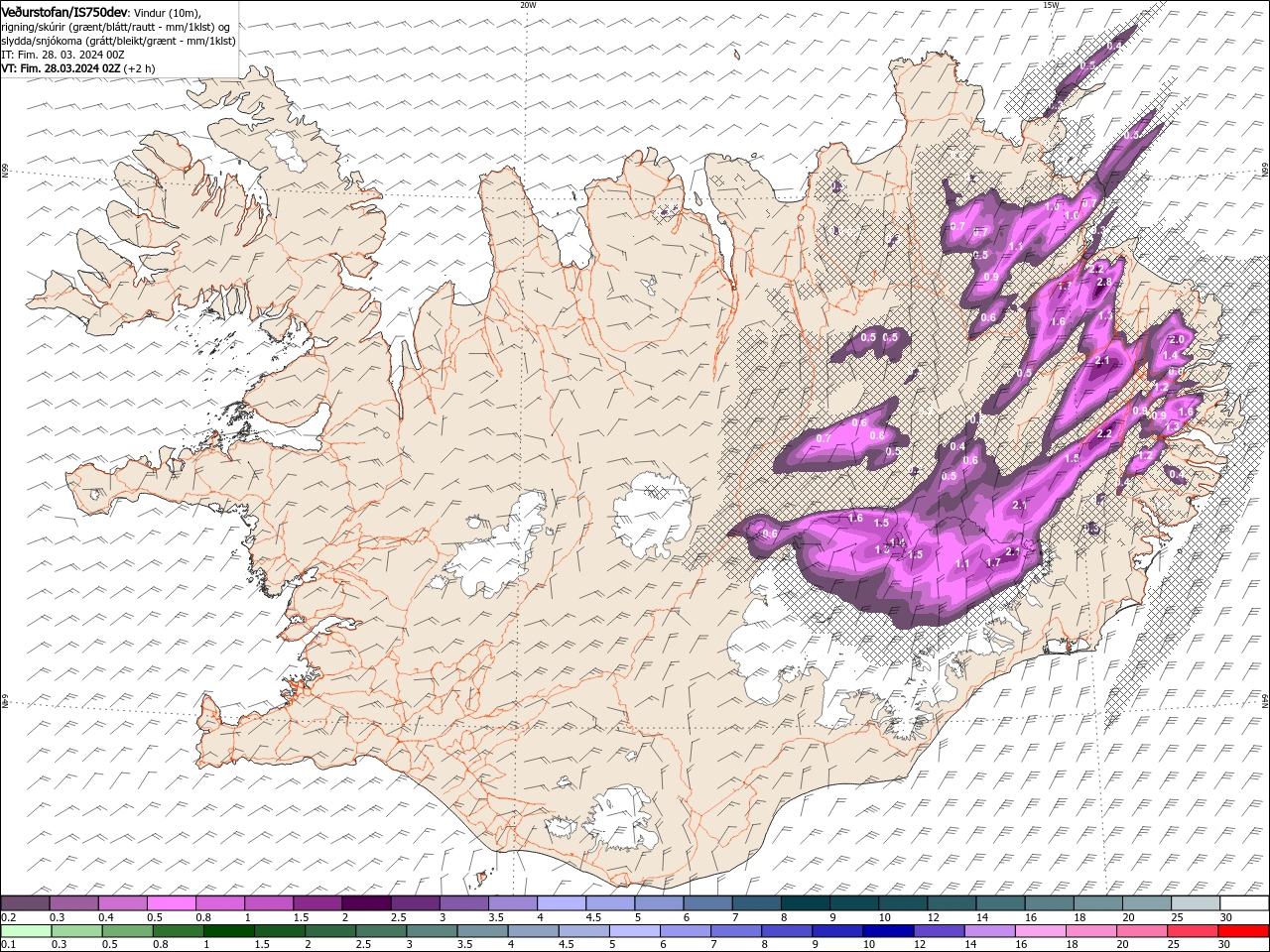Pick the grey-teal swatch between upper 16 and 18
This screenshot has width=1270, height=952.
pyautogui.click(x=1049, y=903)
